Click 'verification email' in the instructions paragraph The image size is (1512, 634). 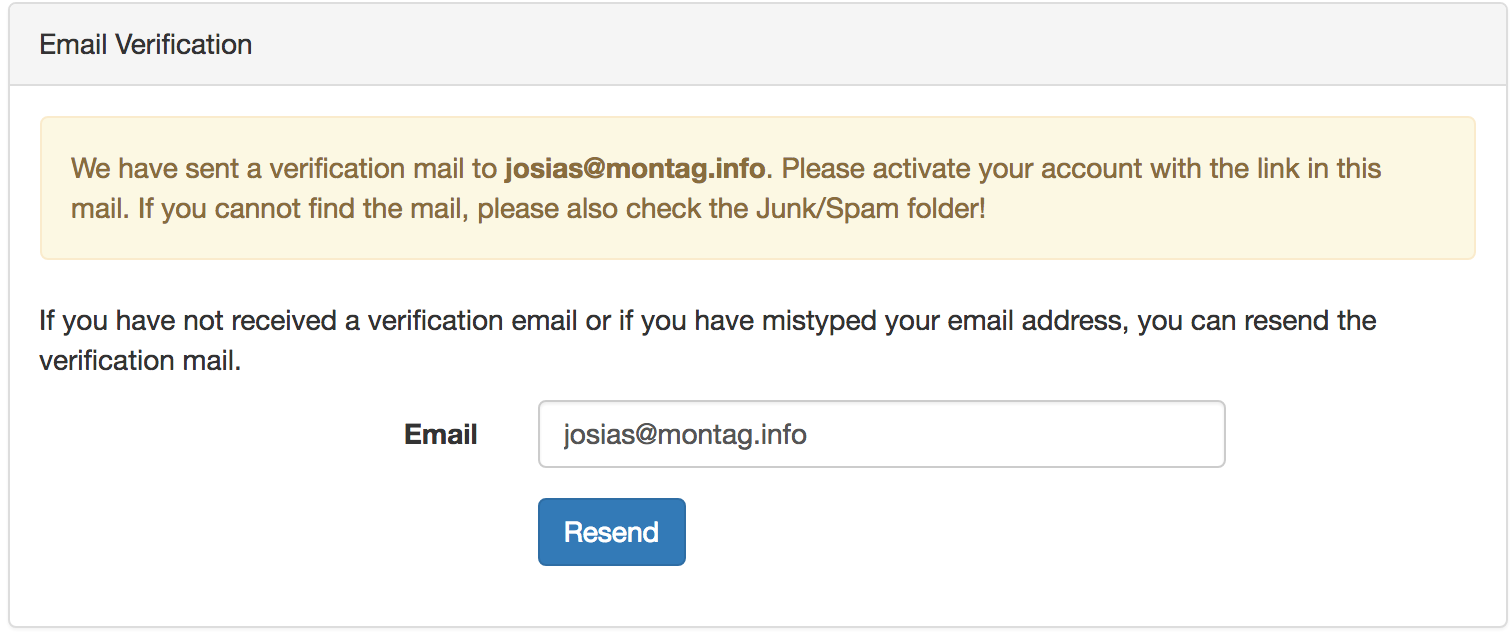click(472, 321)
